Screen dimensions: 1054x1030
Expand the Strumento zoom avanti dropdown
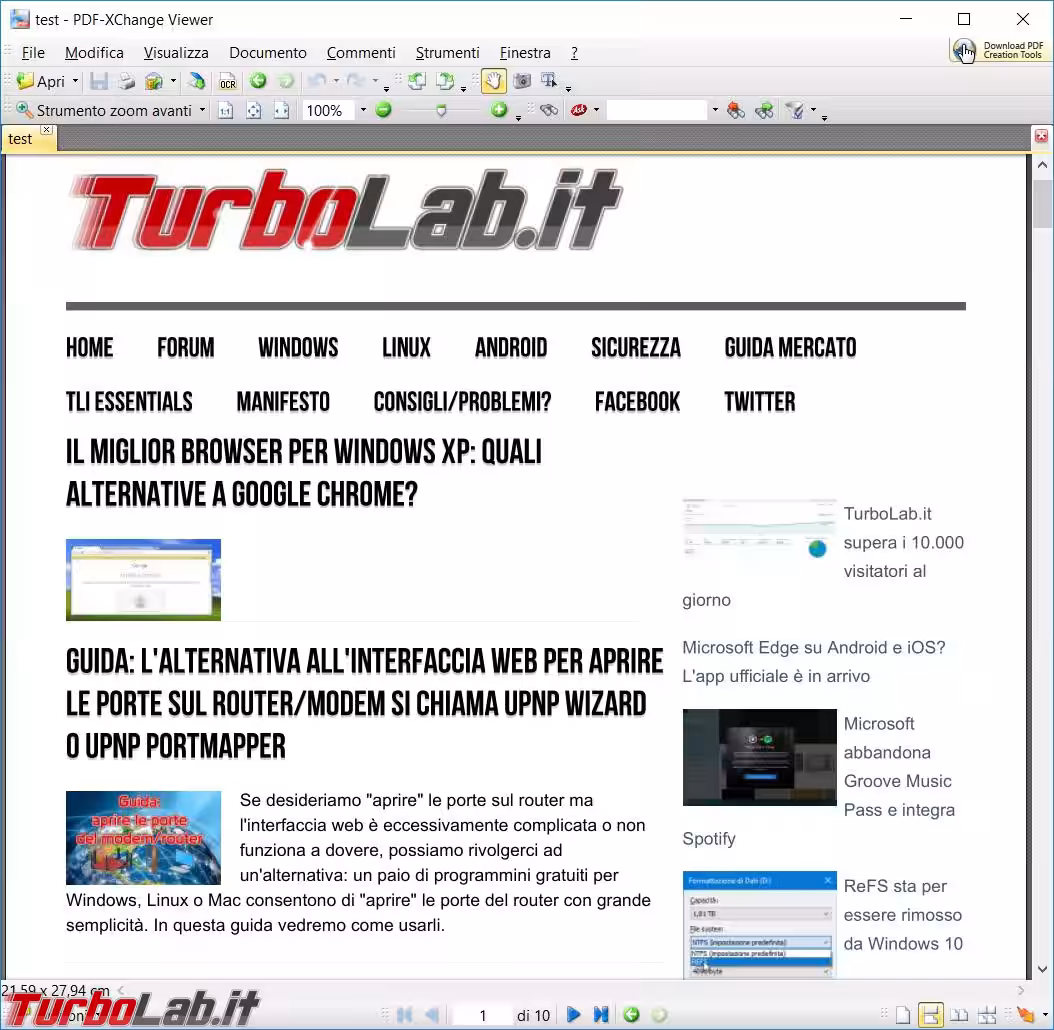click(x=202, y=110)
